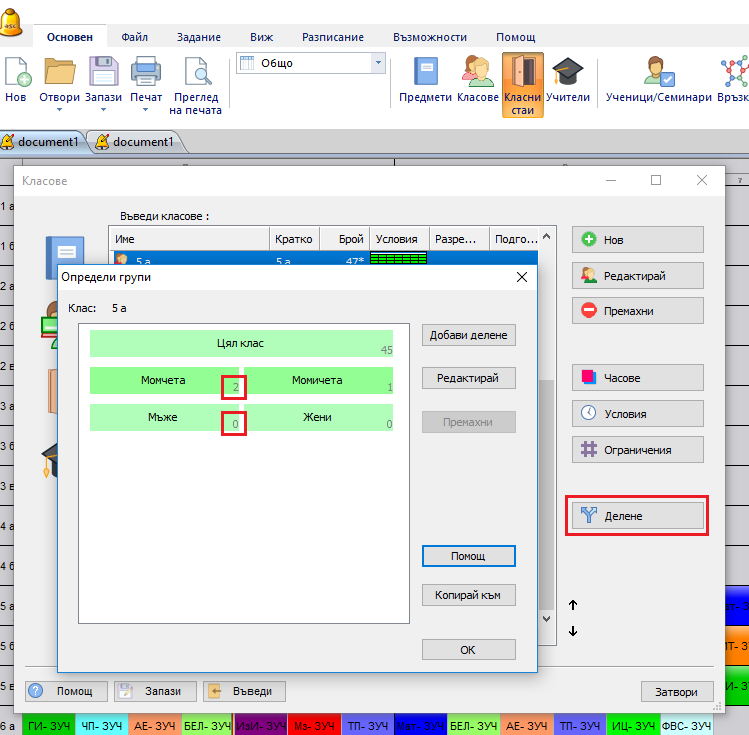Image resolution: width=749 pixels, height=735 pixels.
Task: Click the Добави делене button
Action: pos(469,335)
